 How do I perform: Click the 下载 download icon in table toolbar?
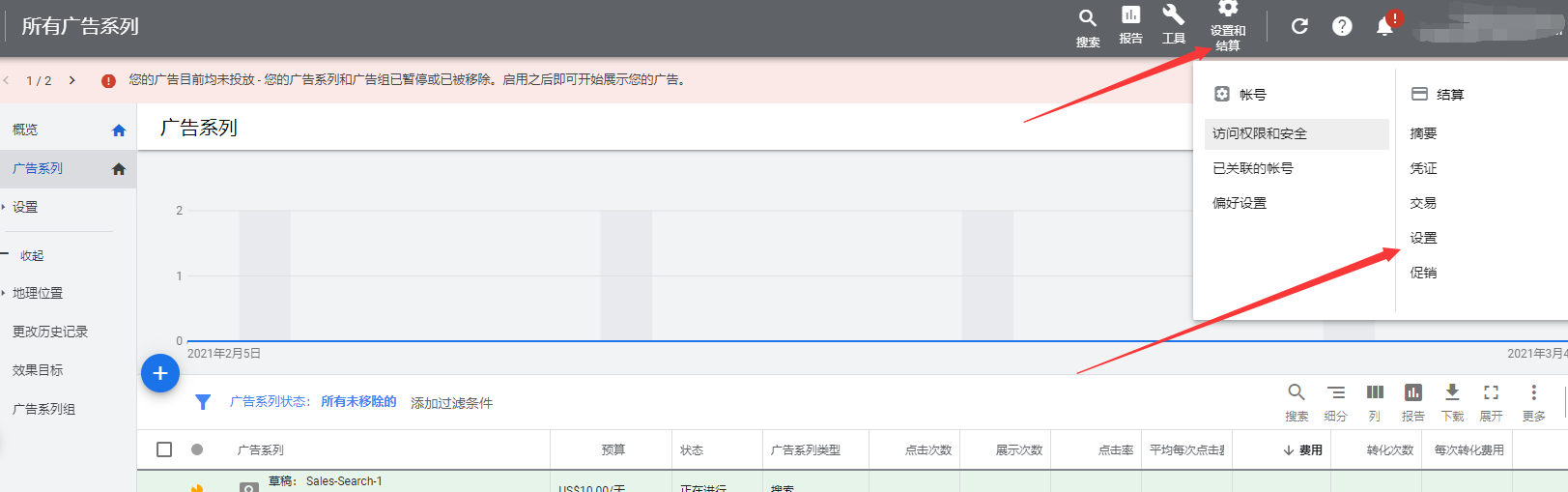(1451, 392)
